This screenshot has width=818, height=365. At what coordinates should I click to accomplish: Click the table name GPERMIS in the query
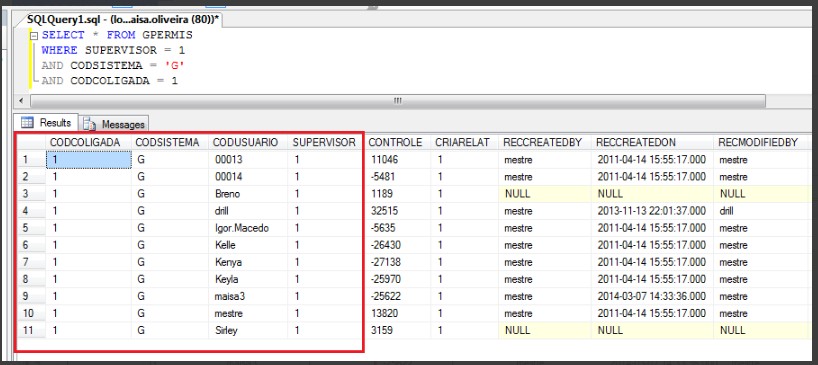(167, 35)
